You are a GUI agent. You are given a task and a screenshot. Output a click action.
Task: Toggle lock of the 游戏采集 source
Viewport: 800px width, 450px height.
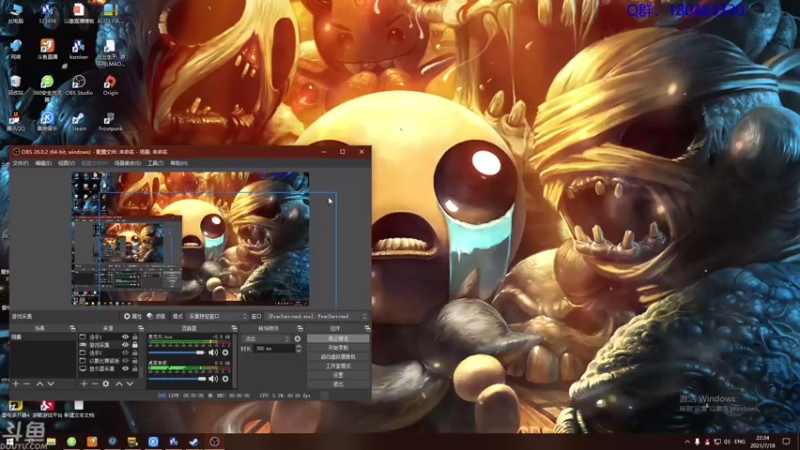135,345
